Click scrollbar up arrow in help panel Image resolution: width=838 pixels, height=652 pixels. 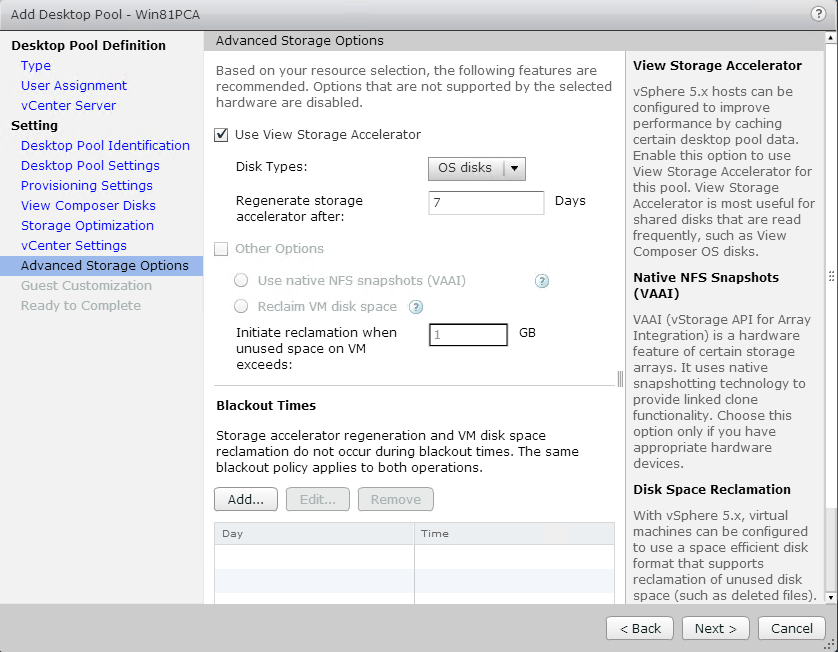point(831,38)
